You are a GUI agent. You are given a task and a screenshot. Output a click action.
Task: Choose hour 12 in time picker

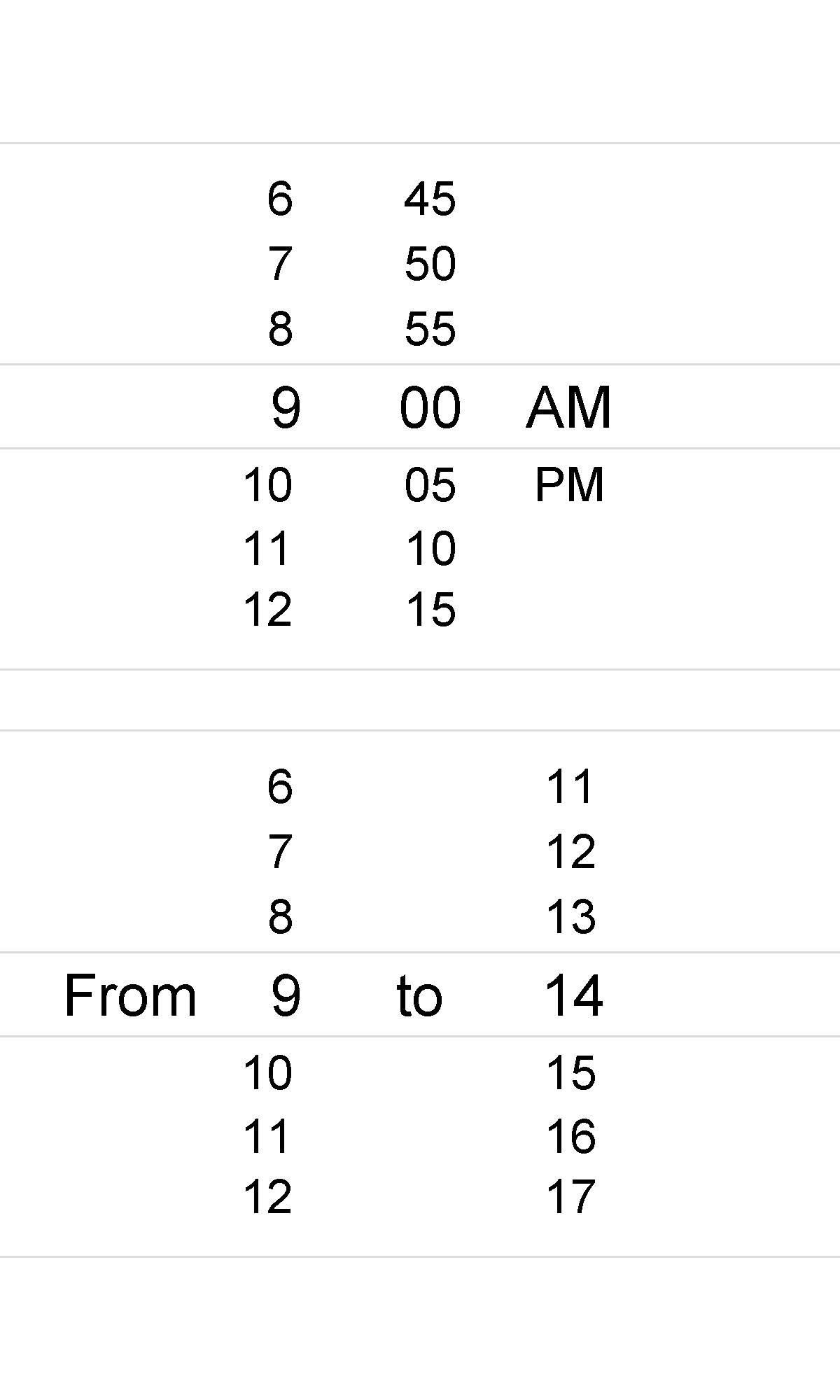(267, 609)
